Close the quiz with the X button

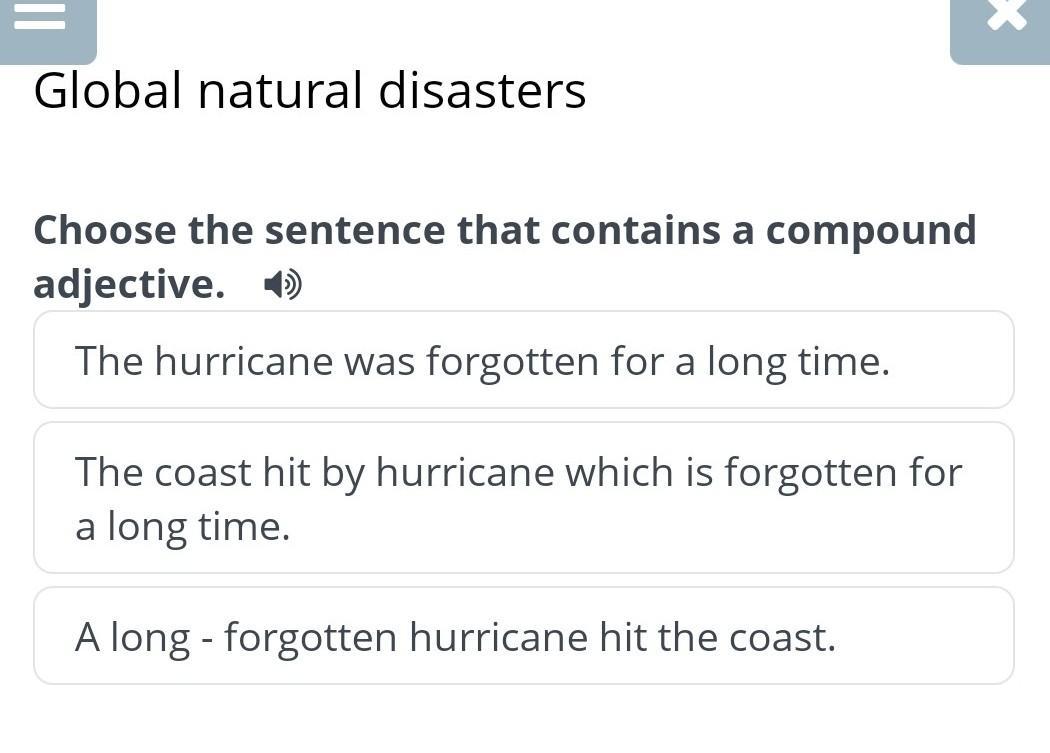click(1005, 18)
